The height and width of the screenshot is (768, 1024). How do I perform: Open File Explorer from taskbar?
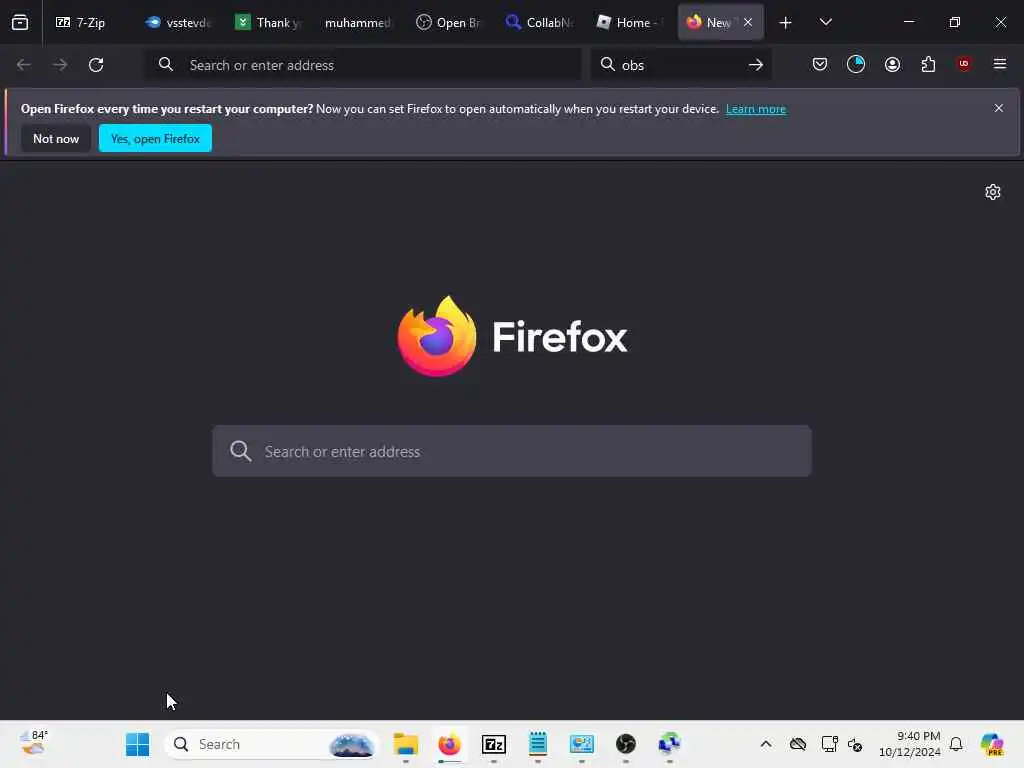[x=406, y=744]
